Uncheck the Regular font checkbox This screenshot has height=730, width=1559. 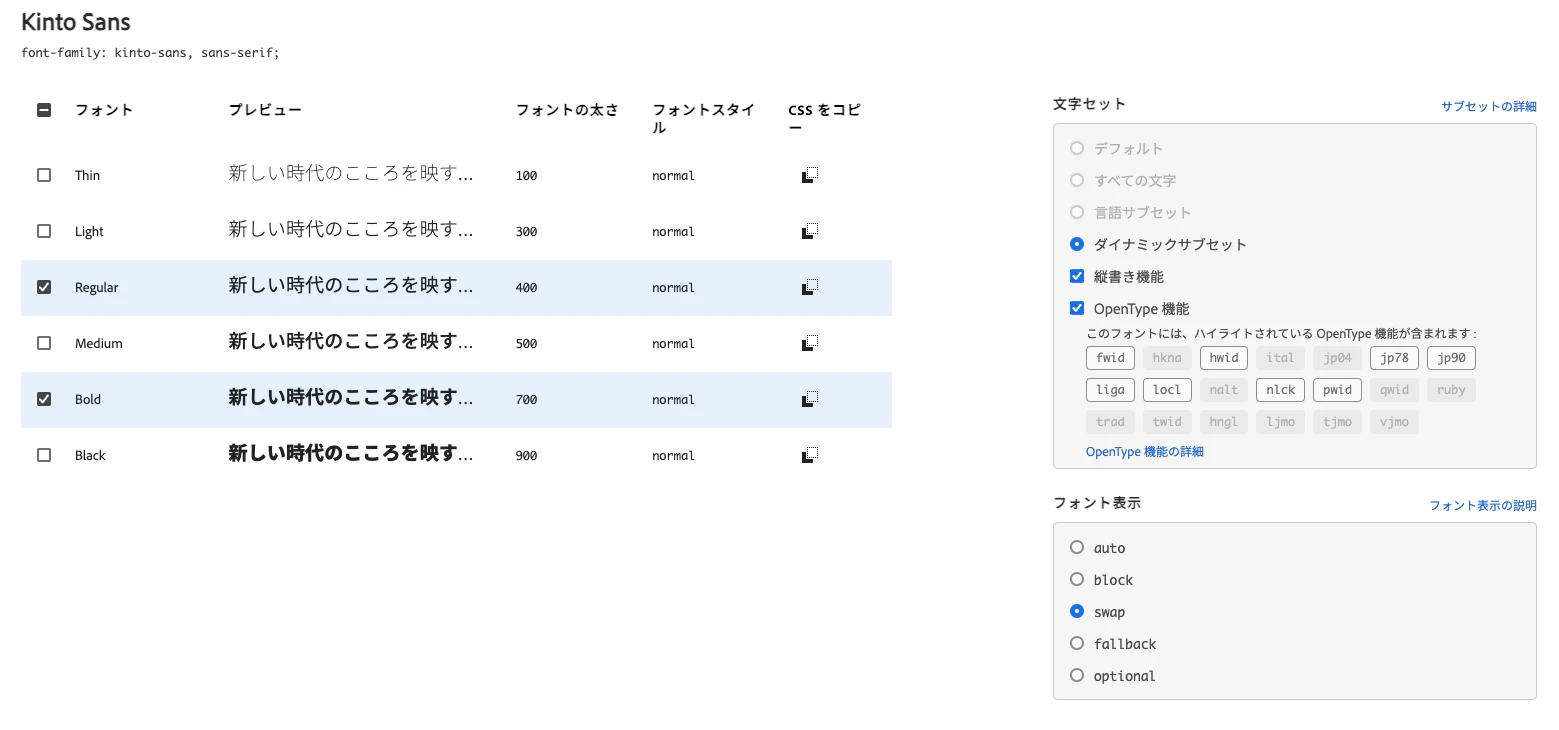click(x=44, y=287)
